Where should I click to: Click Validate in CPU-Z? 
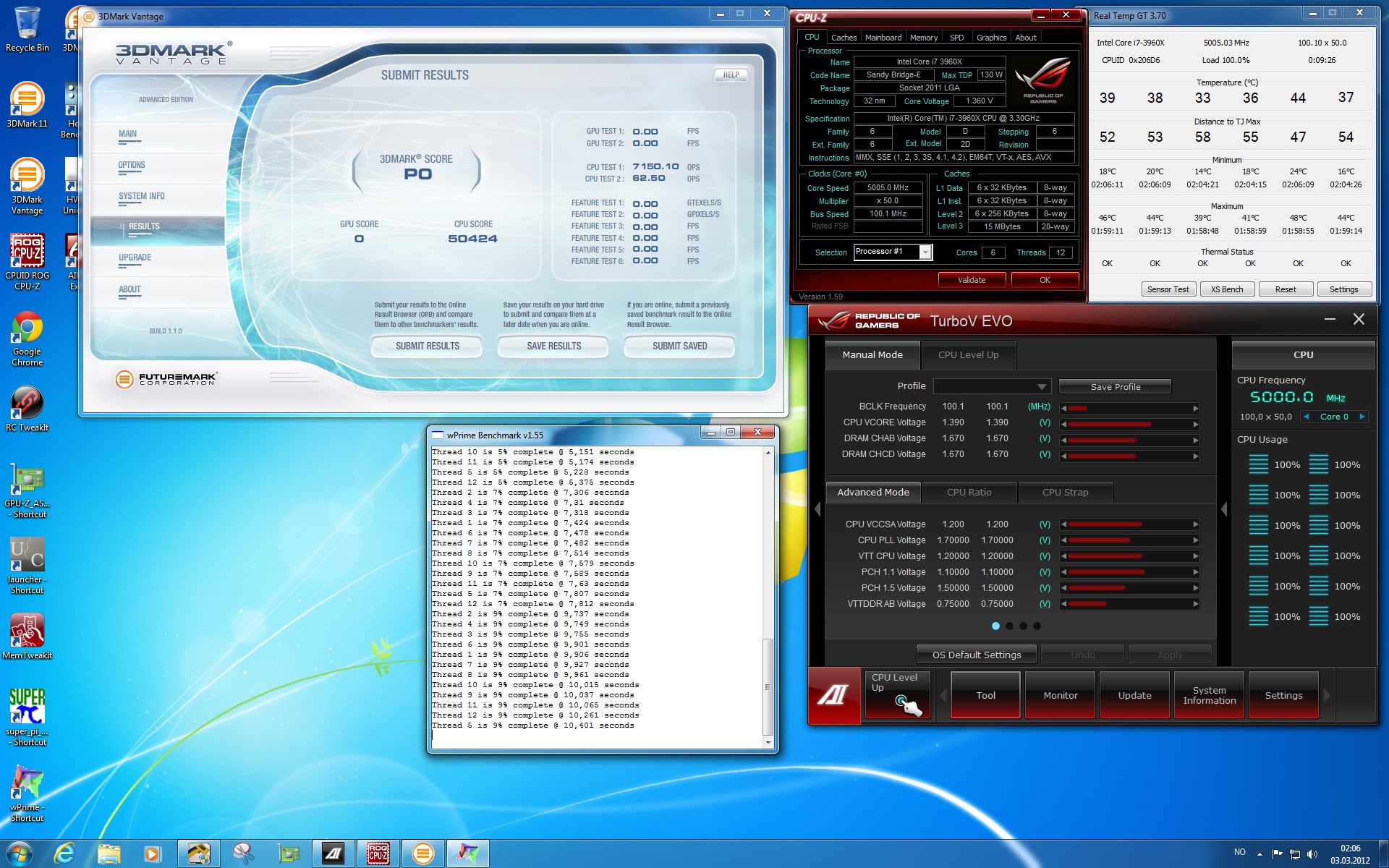[x=972, y=280]
